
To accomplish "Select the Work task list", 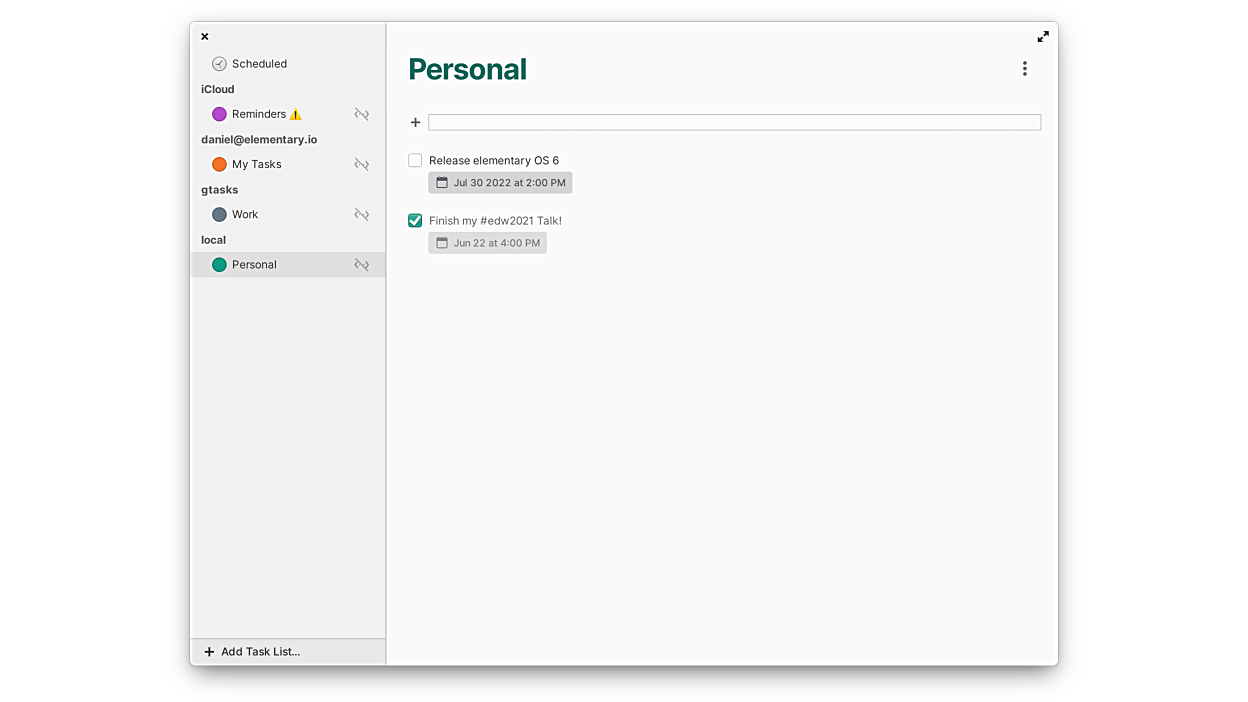I will point(245,215).
